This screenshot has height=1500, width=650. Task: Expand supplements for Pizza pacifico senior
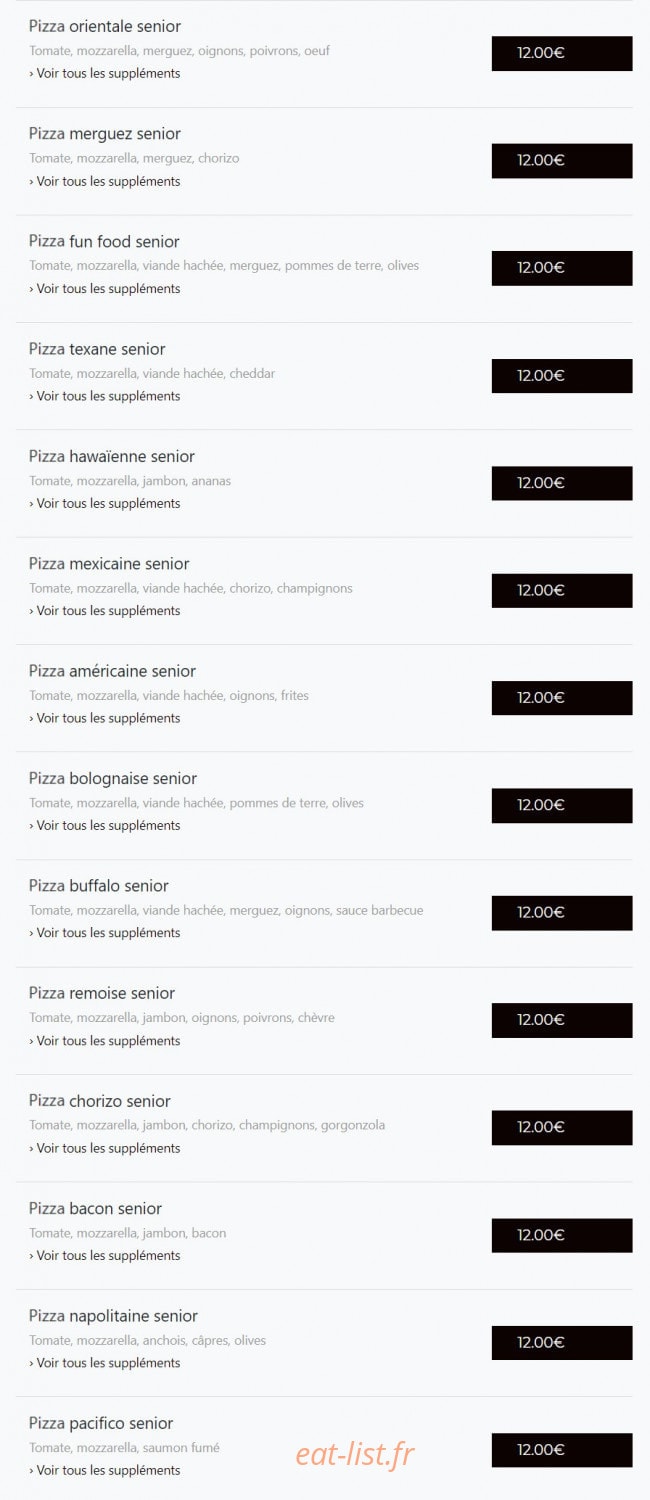pyautogui.click(x=105, y=1470)
